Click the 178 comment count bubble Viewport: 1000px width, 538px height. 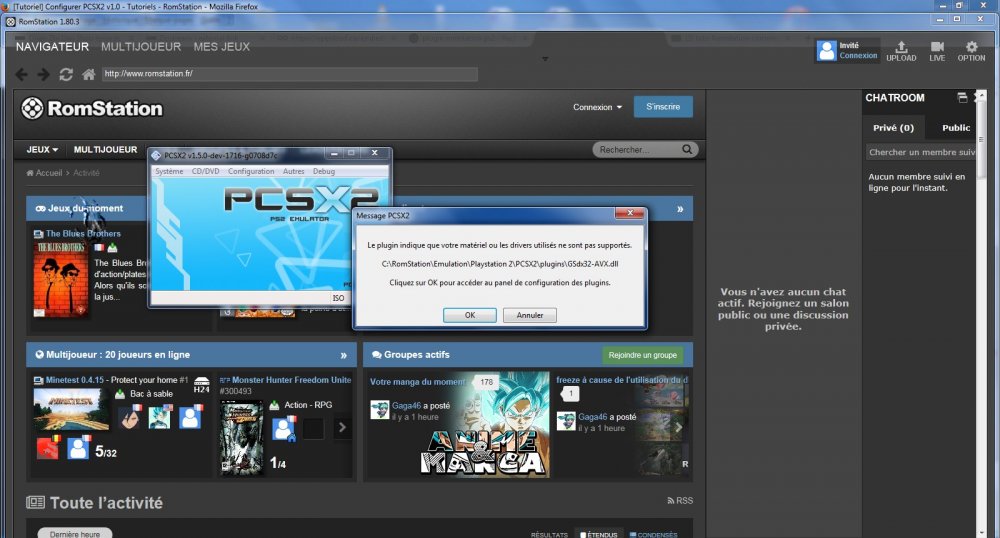coord(487,382)
